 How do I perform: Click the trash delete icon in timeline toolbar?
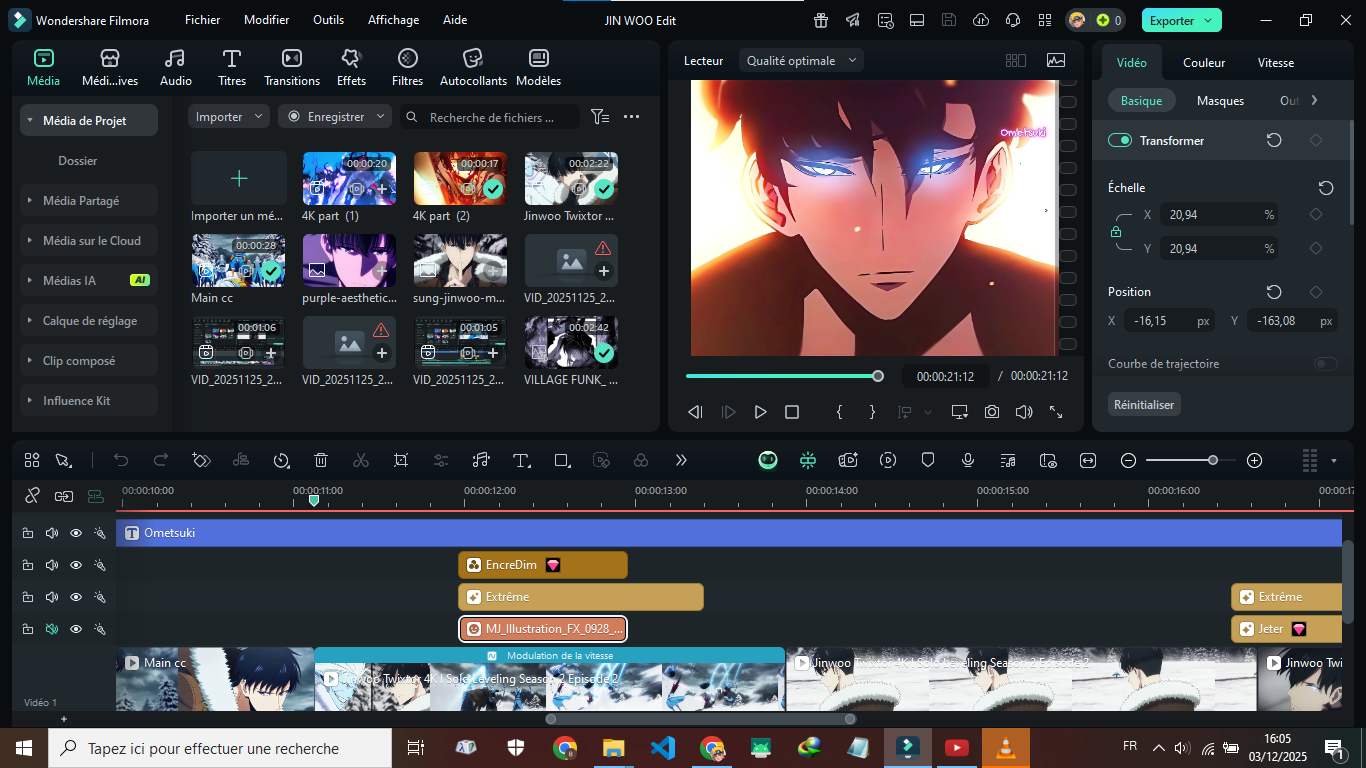(x=321, y=460)
